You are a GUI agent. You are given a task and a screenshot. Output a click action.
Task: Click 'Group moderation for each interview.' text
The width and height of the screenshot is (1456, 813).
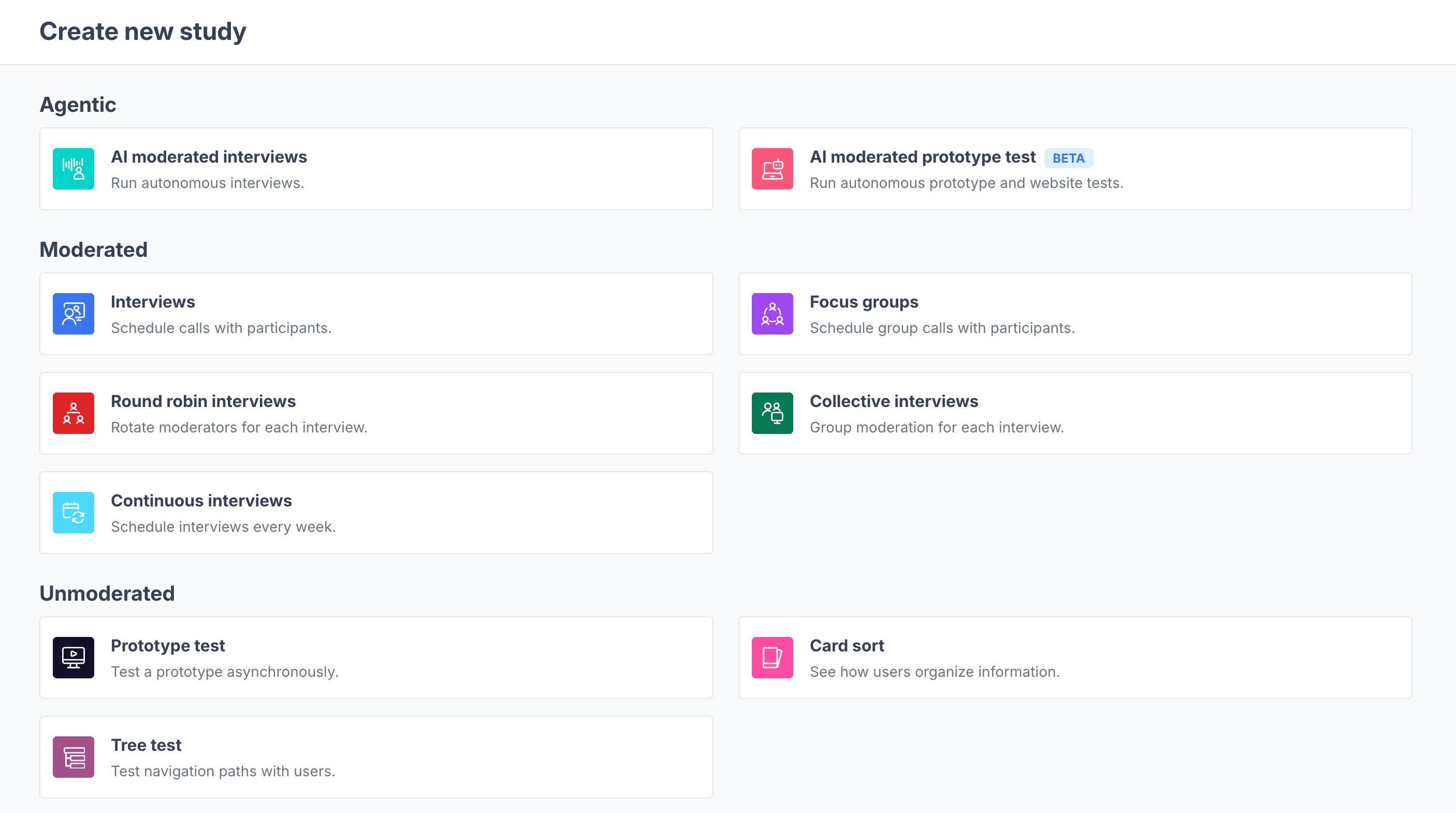[x=937, y=427]
